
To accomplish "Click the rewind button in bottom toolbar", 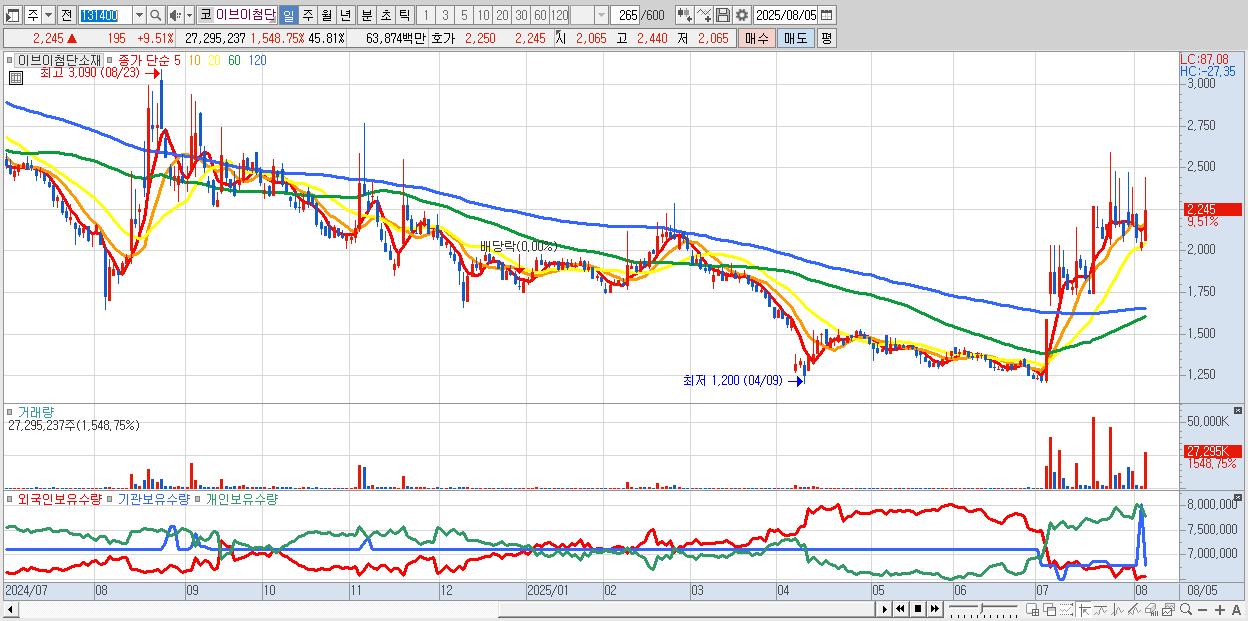I will pyautogui.click(x=900, y=609).
